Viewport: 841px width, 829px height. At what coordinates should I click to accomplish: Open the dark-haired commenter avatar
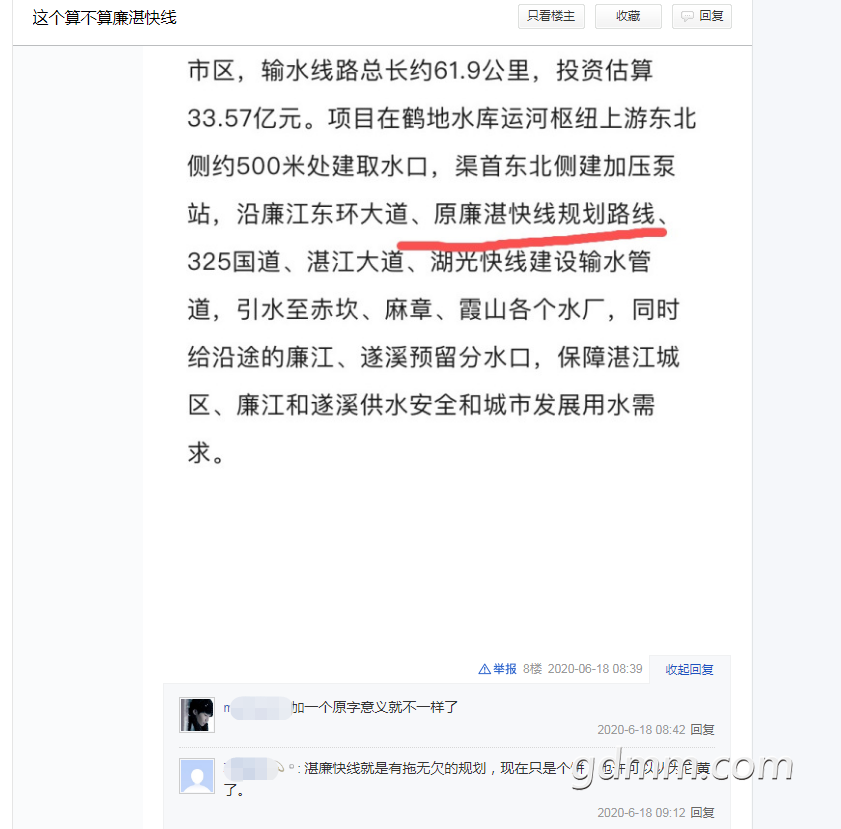(x=197, y=715)
